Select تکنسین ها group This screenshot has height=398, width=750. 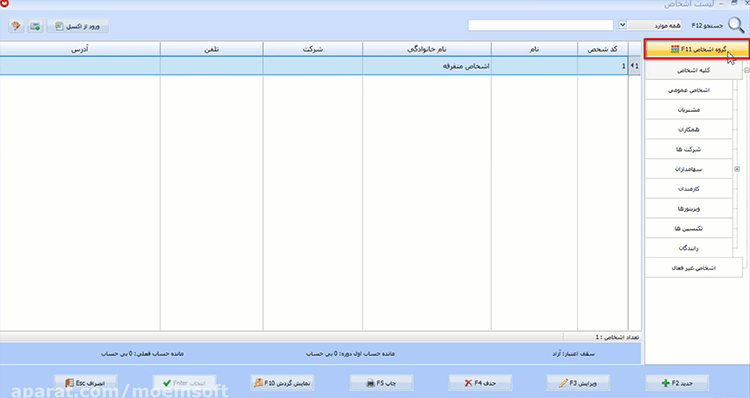[x=689, y=229]
